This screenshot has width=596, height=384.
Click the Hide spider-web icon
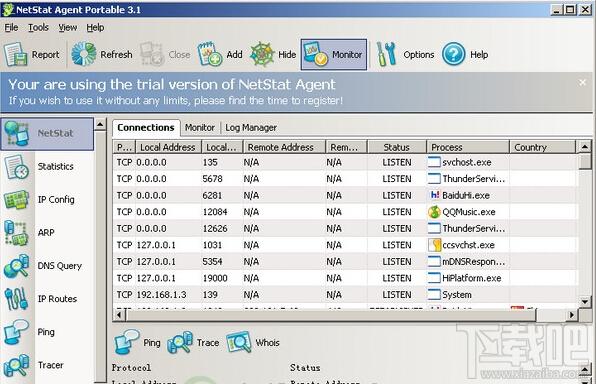(262, 54)
